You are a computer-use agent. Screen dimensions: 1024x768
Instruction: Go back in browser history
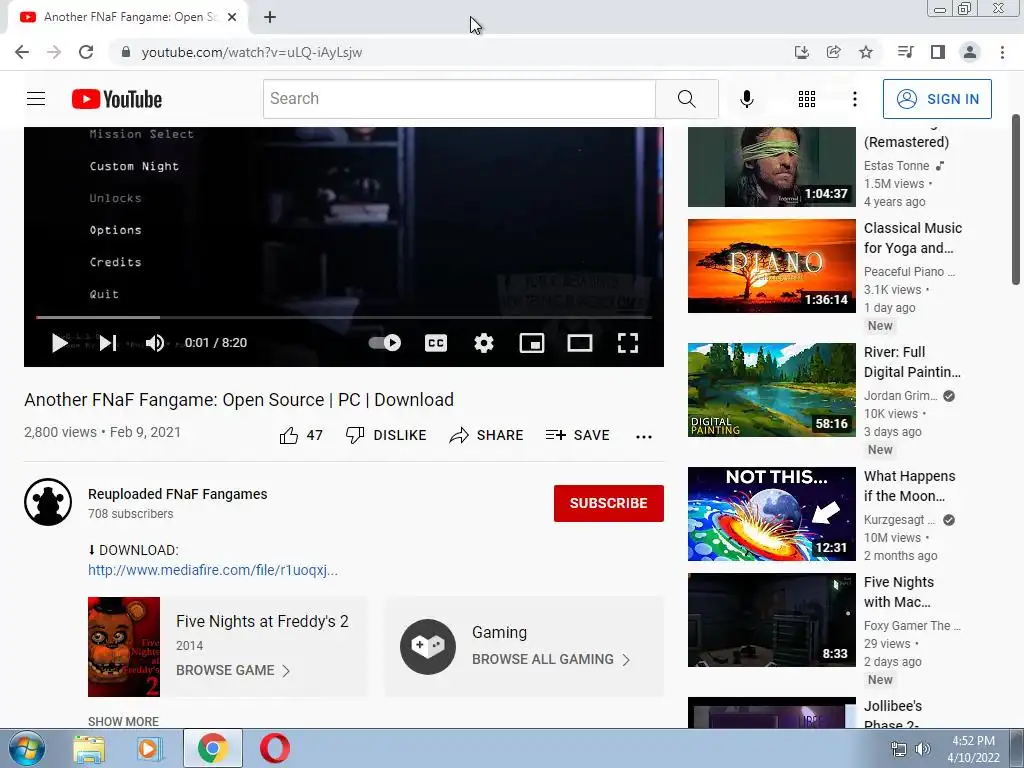coord(22,52)
